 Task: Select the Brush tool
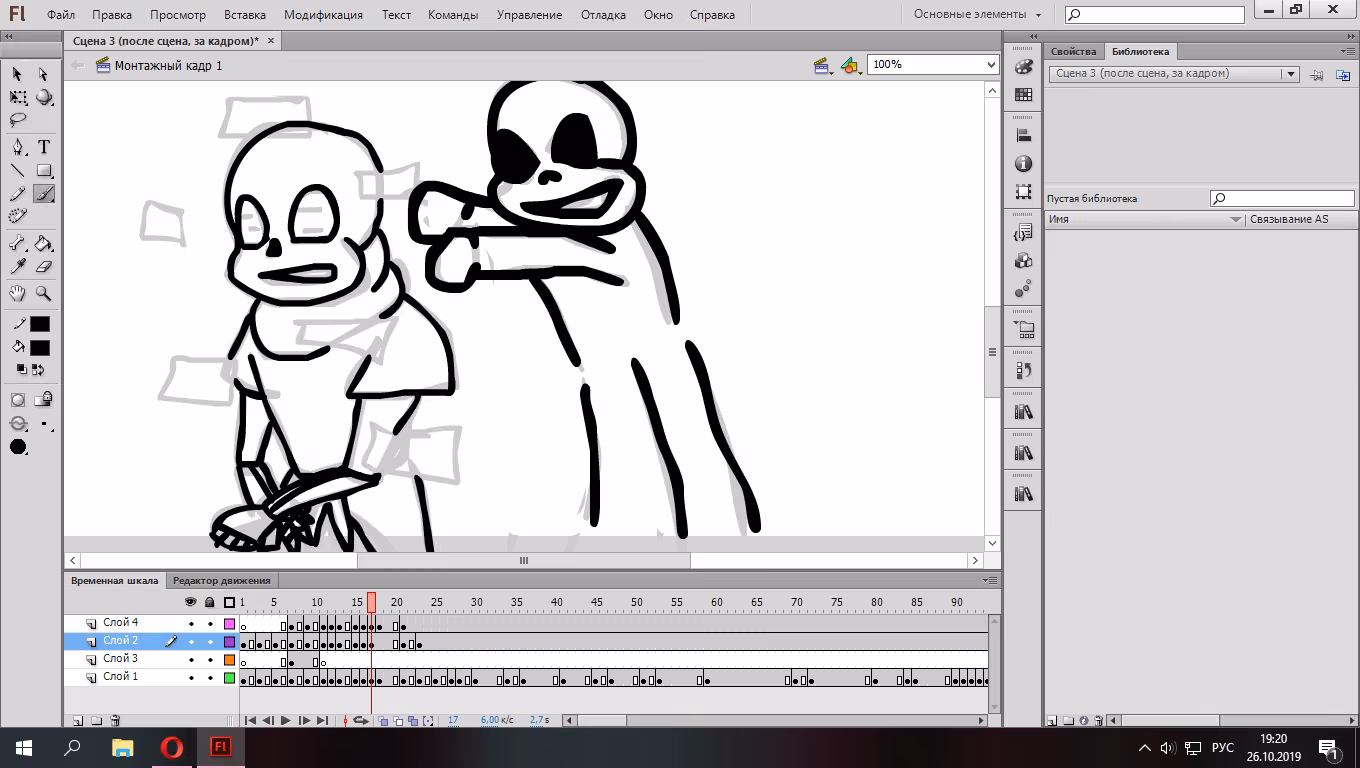[x=43, y=193]
